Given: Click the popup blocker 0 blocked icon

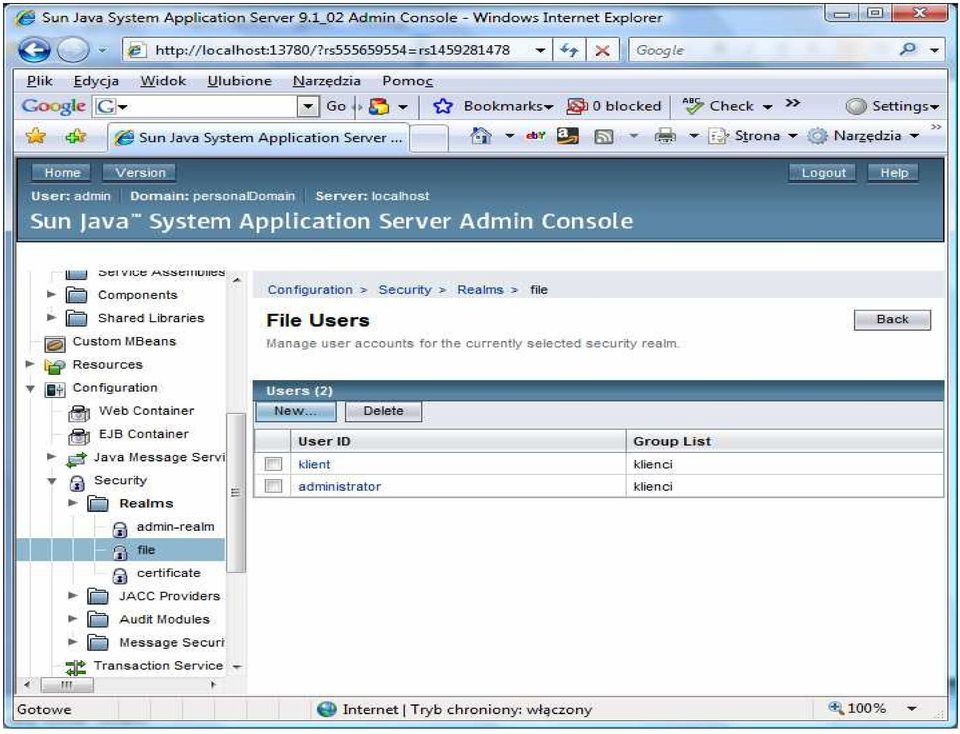Looking at the screenshot, I should [576, 106].
